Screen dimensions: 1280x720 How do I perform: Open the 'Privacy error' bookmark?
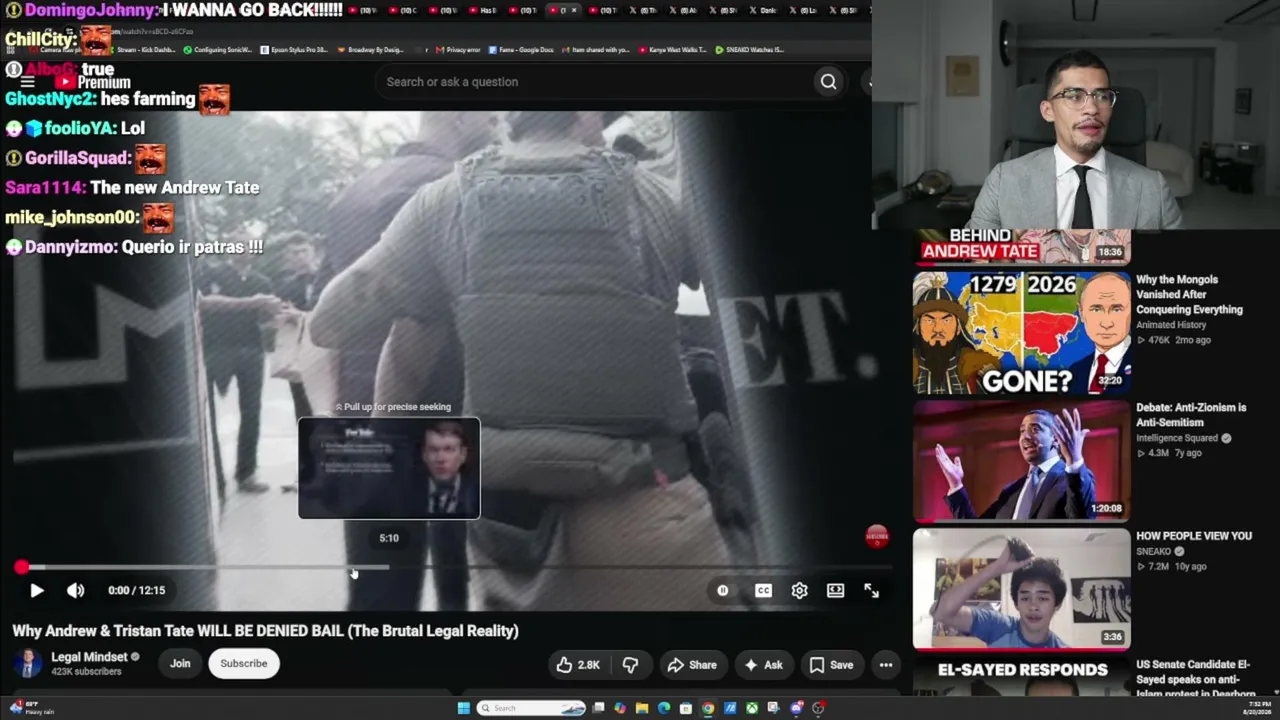pyautogui.click(x=459, y=49)
